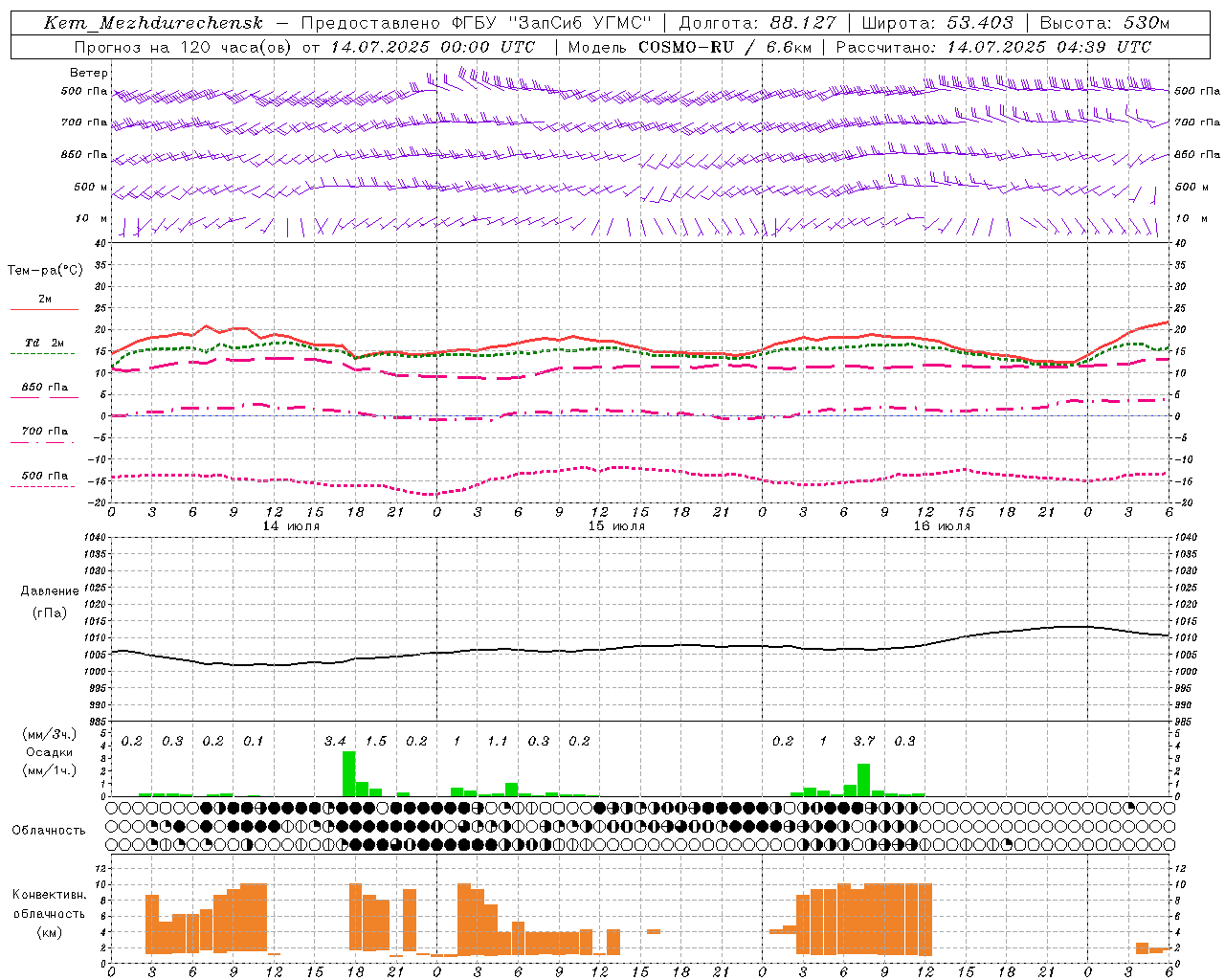
Task: Click the Ветер wind section label
Action: click(x=89, y=73)
